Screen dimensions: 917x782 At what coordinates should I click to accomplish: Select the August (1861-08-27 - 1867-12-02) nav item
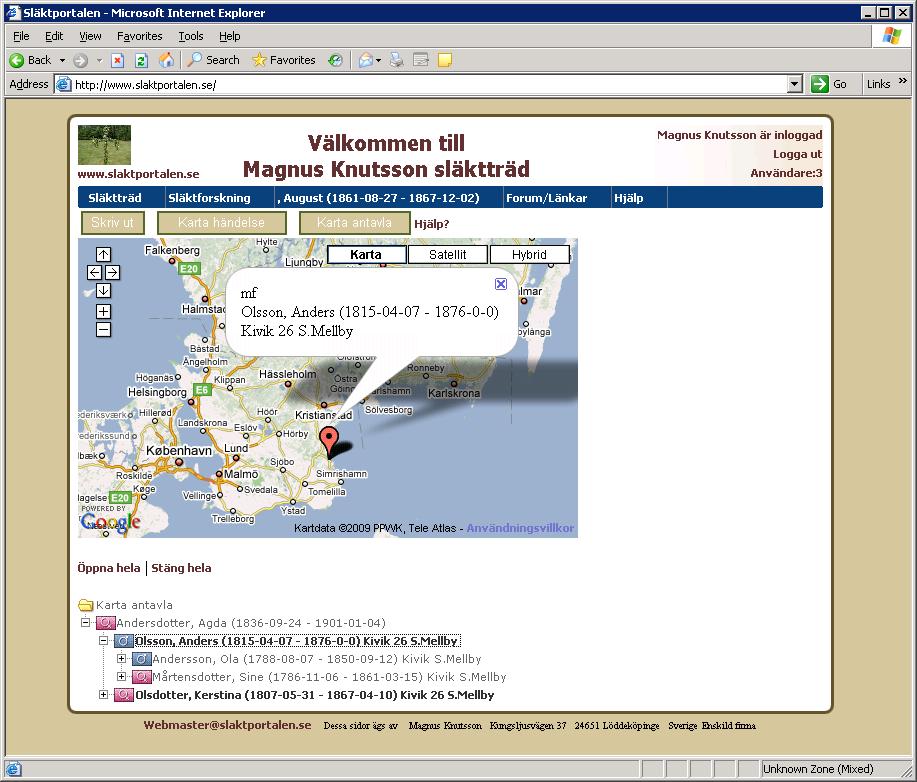pos(378,198)
